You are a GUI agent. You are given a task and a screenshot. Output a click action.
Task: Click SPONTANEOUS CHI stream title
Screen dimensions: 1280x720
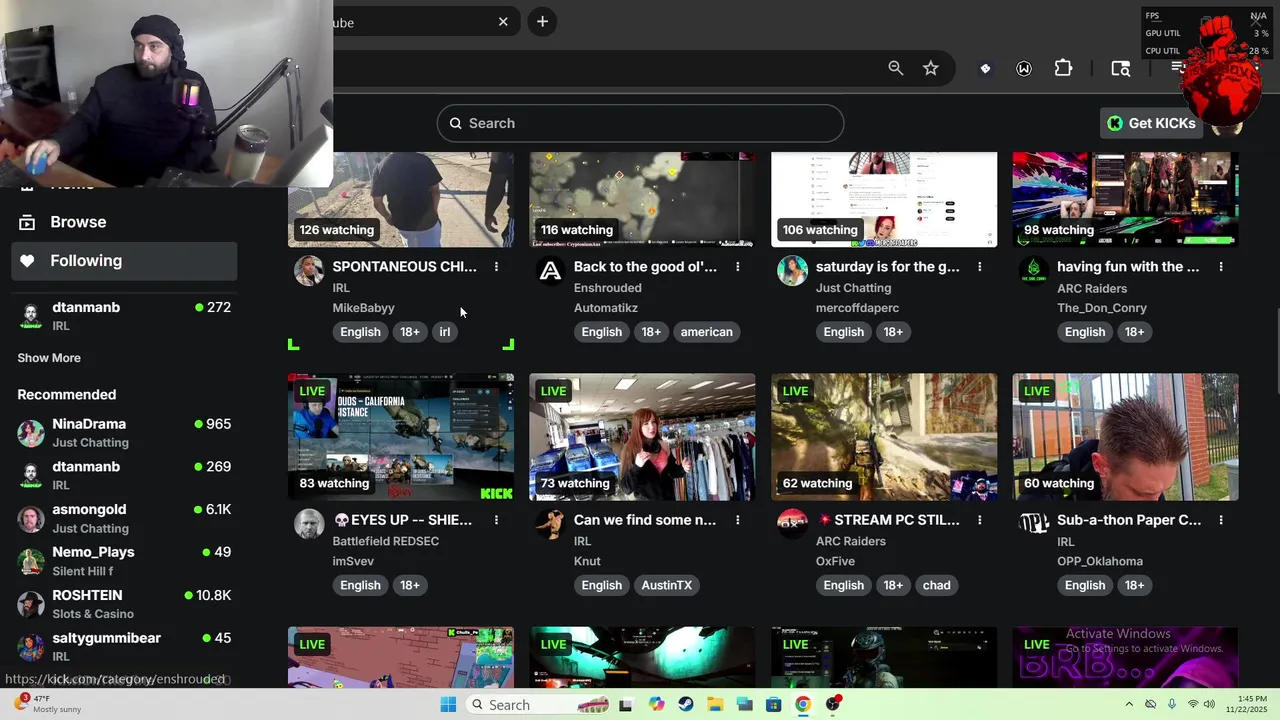404,267
